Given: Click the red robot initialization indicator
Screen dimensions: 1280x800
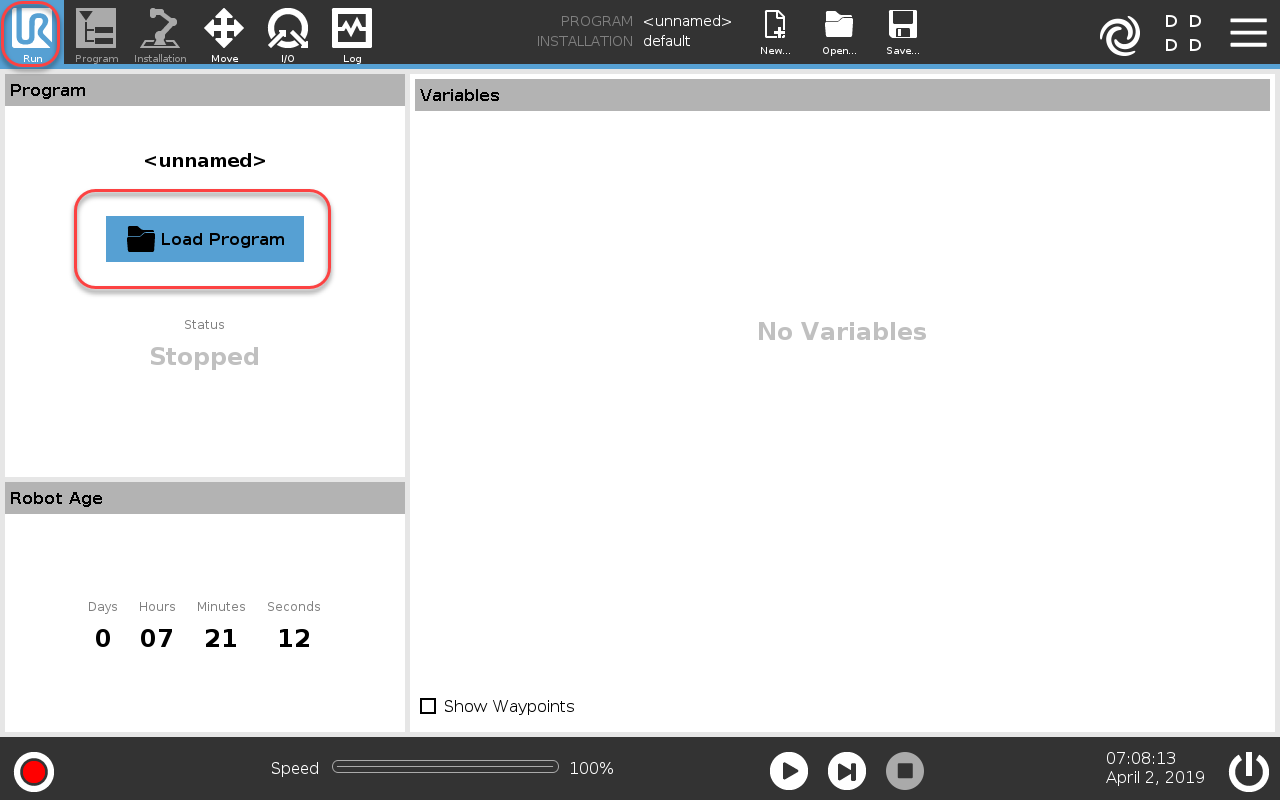Looking at the screenshot, I should 33,771.
